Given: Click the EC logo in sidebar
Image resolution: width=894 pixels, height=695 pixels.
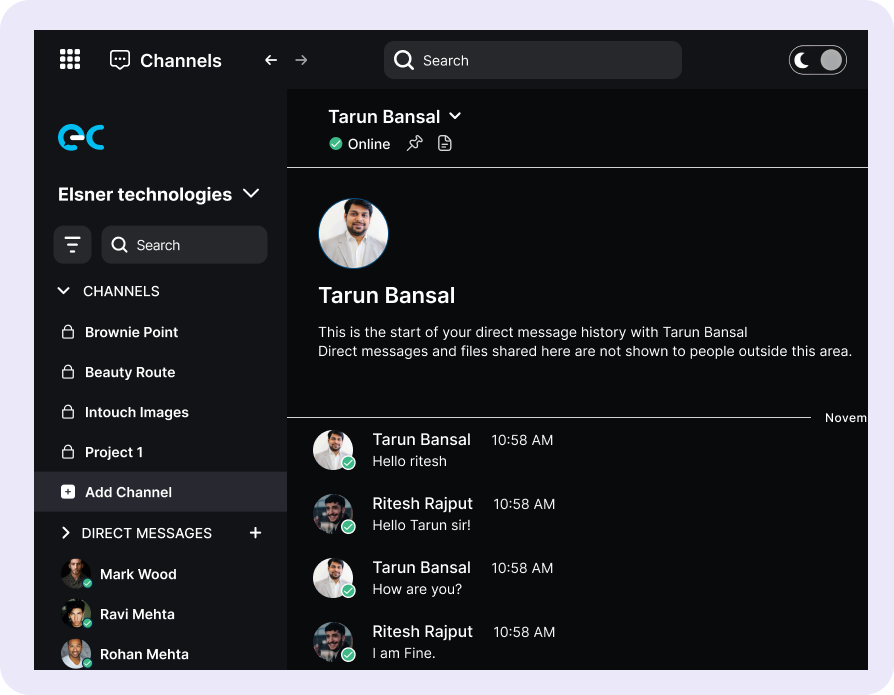Looking at the screenshot, I should 81,137.
